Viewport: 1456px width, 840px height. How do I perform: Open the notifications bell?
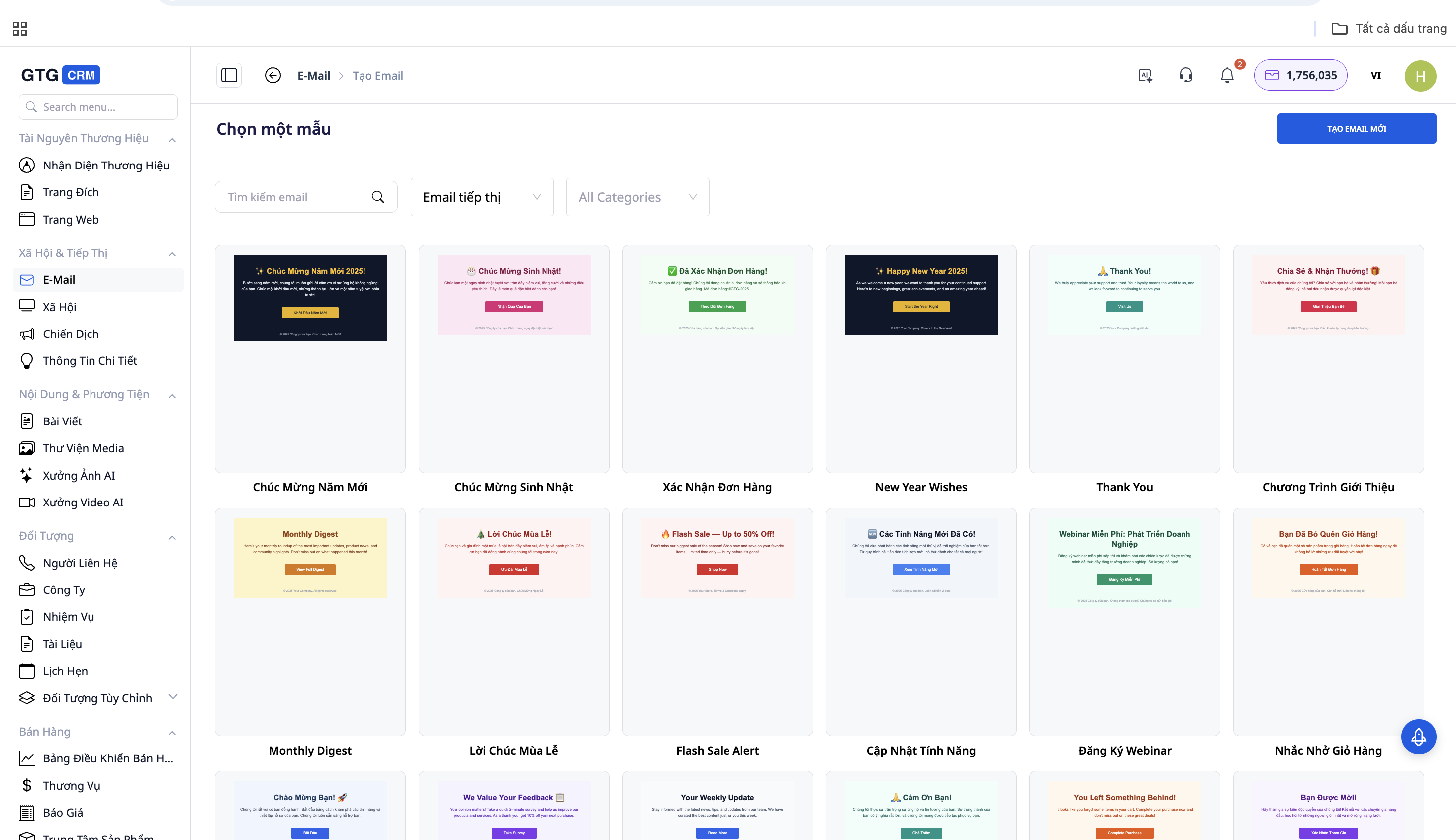[x=1227, y=75]
